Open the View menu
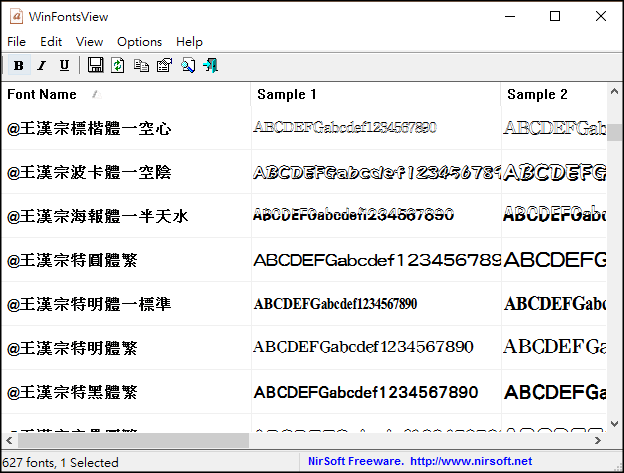Viewport: 624px width, 473px height. click(90, 42)
